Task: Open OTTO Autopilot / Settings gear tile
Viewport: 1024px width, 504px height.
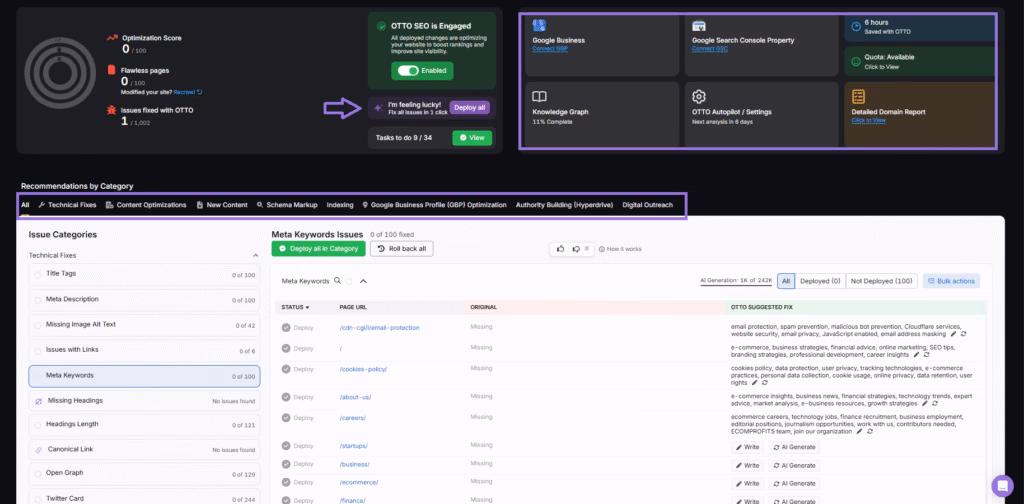Action: 699,97
